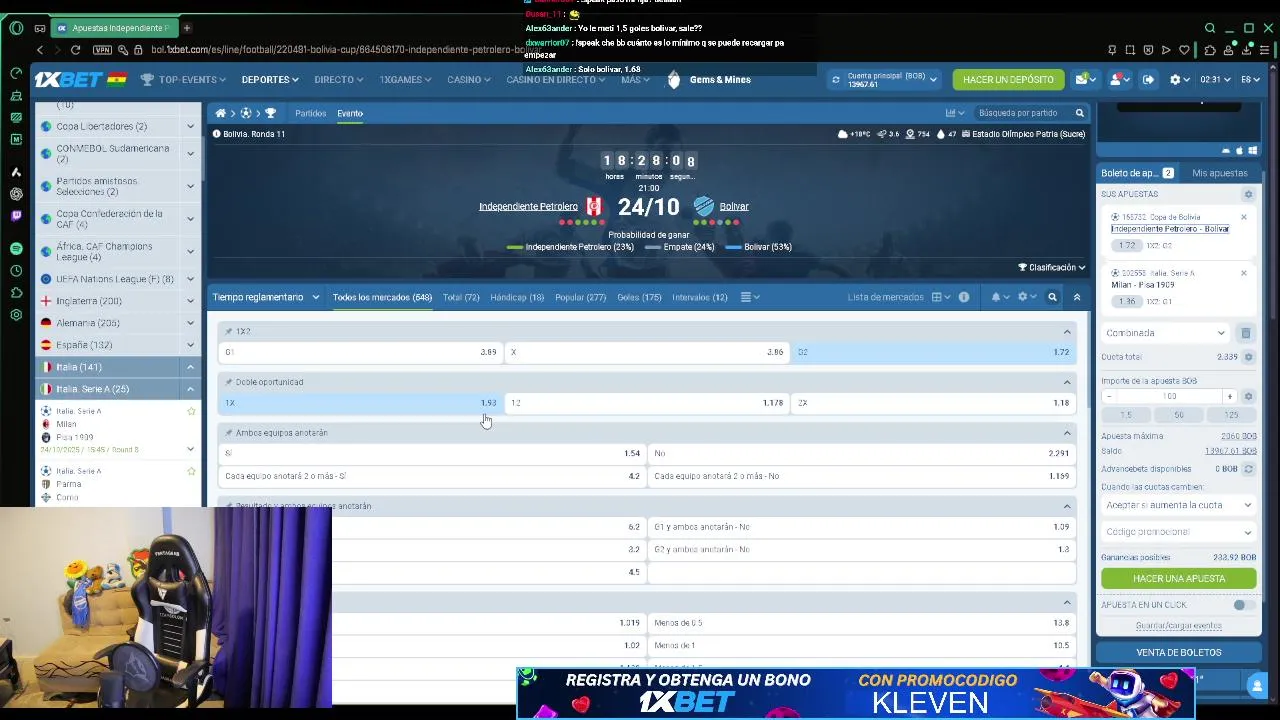Open markets search magnifier icon
1280x720 pixels.
(1052, 297)
